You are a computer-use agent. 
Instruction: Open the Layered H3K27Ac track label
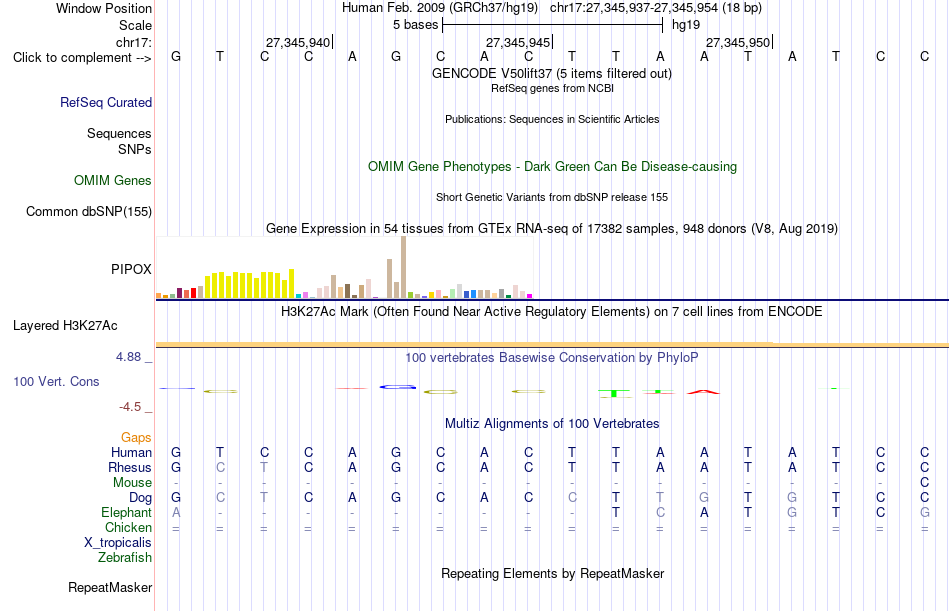(65, 326)
